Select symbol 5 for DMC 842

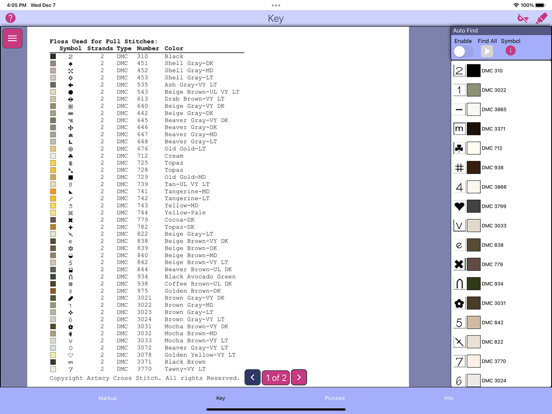(459, 322)
